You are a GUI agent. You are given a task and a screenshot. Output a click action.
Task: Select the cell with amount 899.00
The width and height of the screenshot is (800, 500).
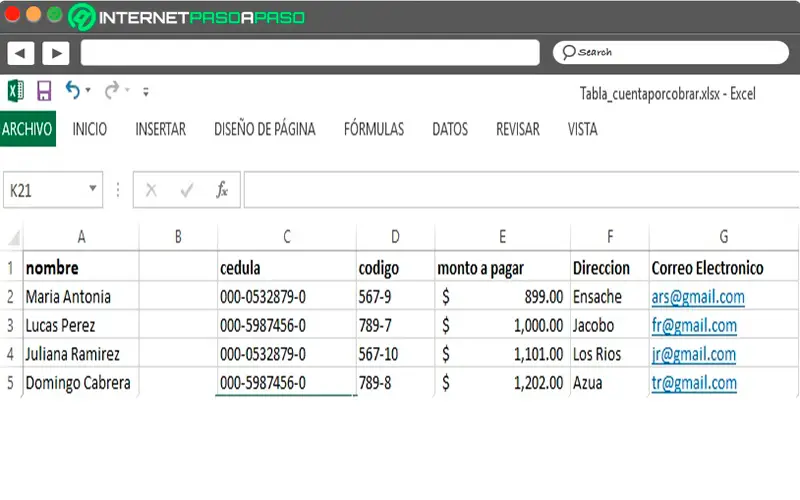pyautogui.click(x=503, y=296)
